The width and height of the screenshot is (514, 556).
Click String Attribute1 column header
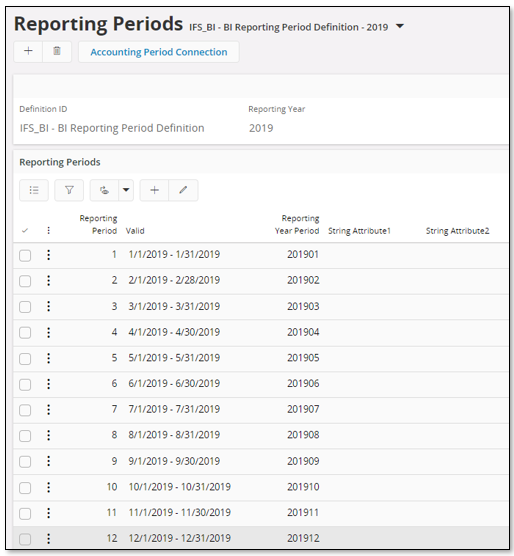359,231
